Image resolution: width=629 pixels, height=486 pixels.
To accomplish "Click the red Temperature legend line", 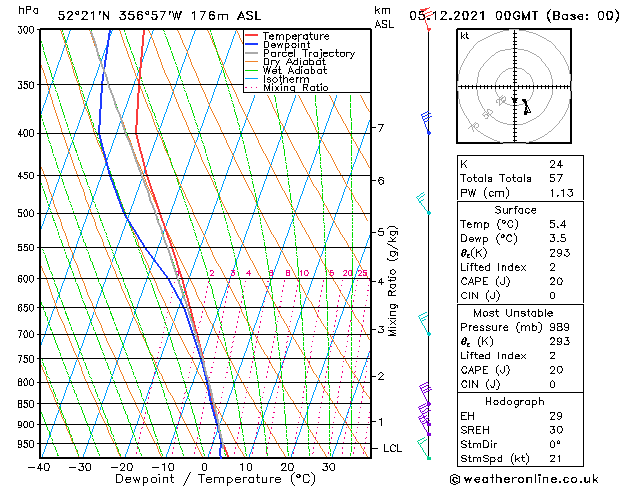I will tap(251, 36).
